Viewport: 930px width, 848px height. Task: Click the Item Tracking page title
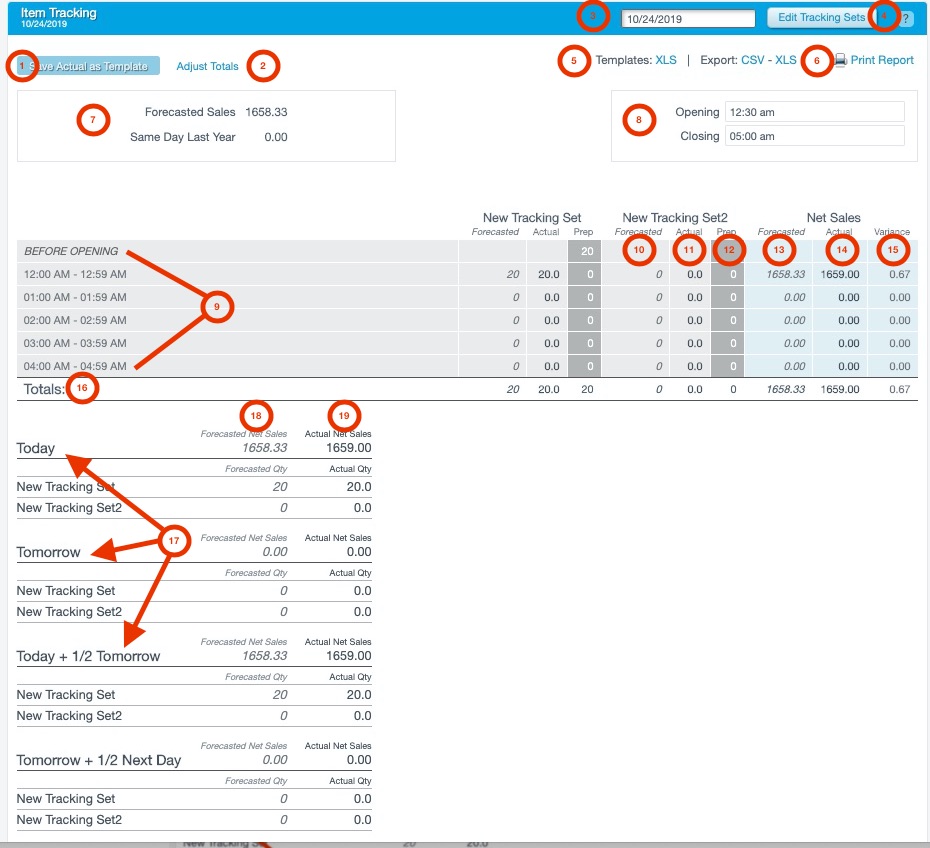(x=59, y=12)
